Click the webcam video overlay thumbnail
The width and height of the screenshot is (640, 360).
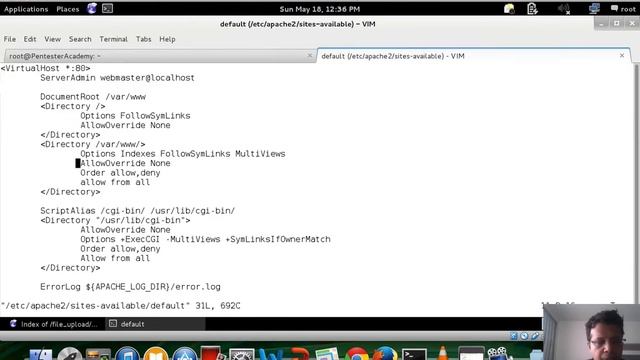tap(591, 332)
